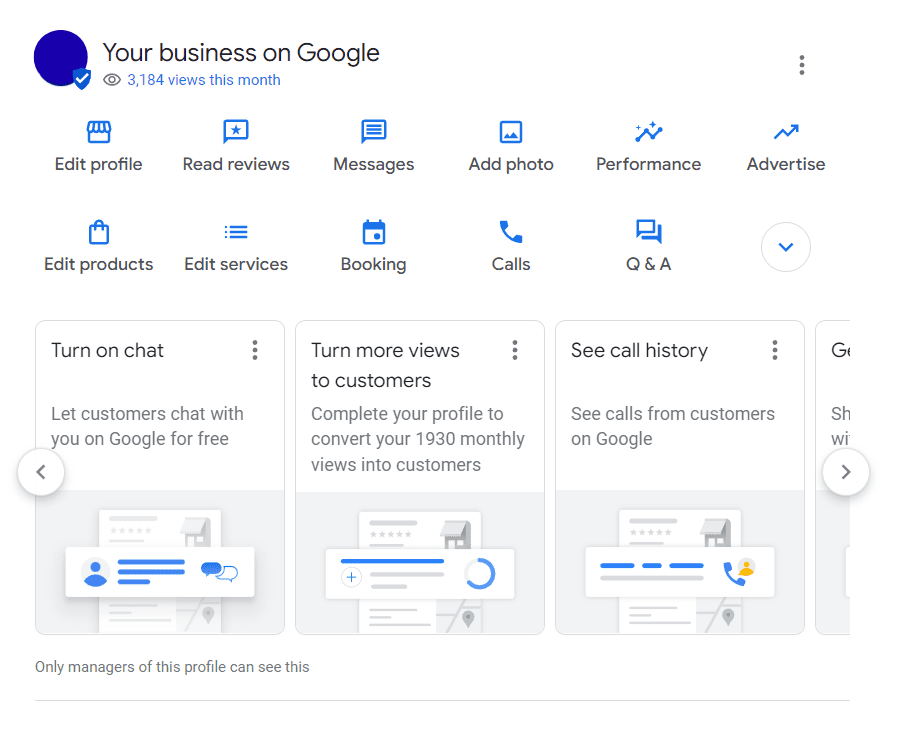The image size is (918, 738).
Task: Open See call history card options menu
Action: coord(775,350)
